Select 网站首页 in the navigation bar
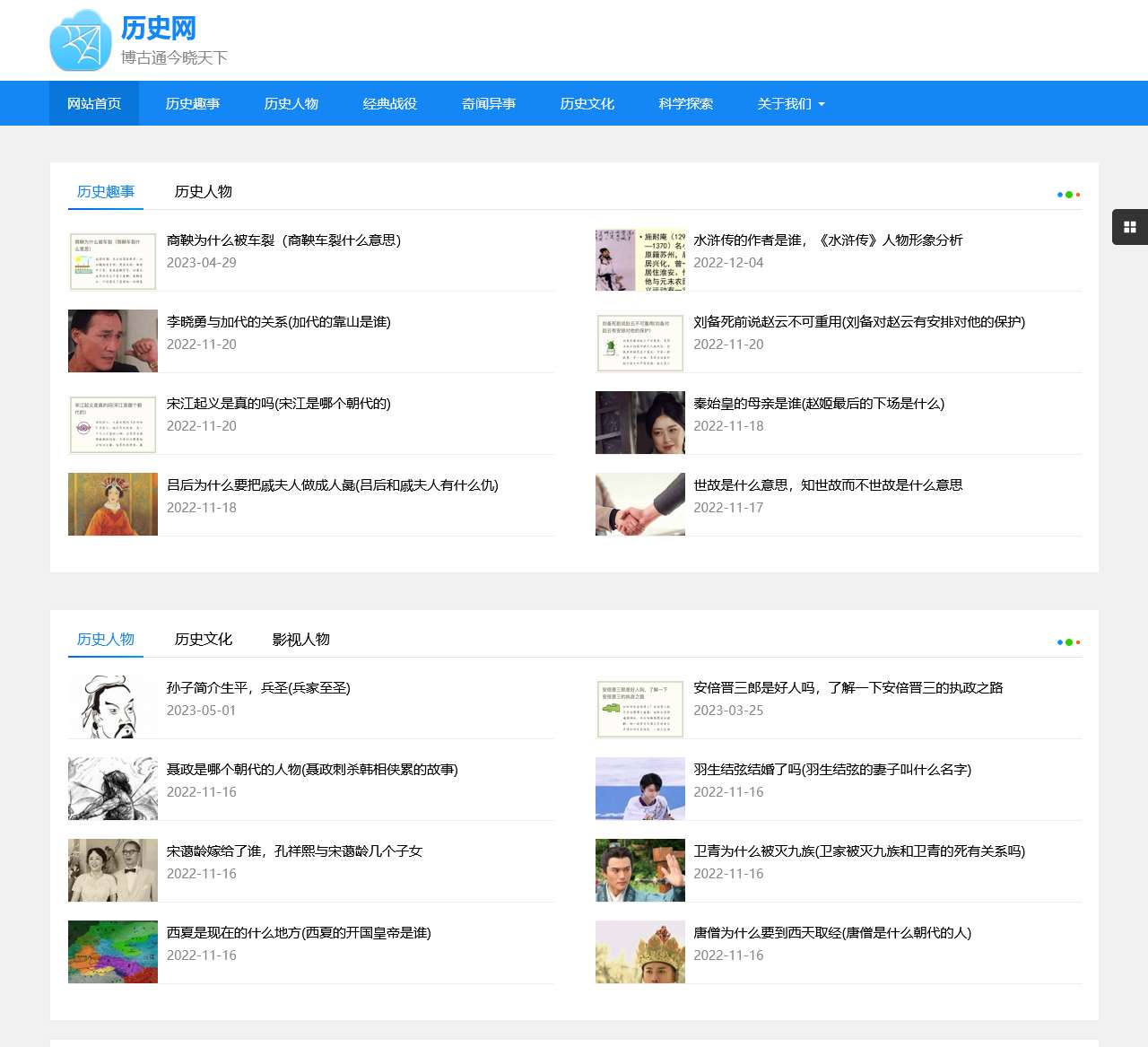This screenshot has width=1148, height=1047. 93,103
